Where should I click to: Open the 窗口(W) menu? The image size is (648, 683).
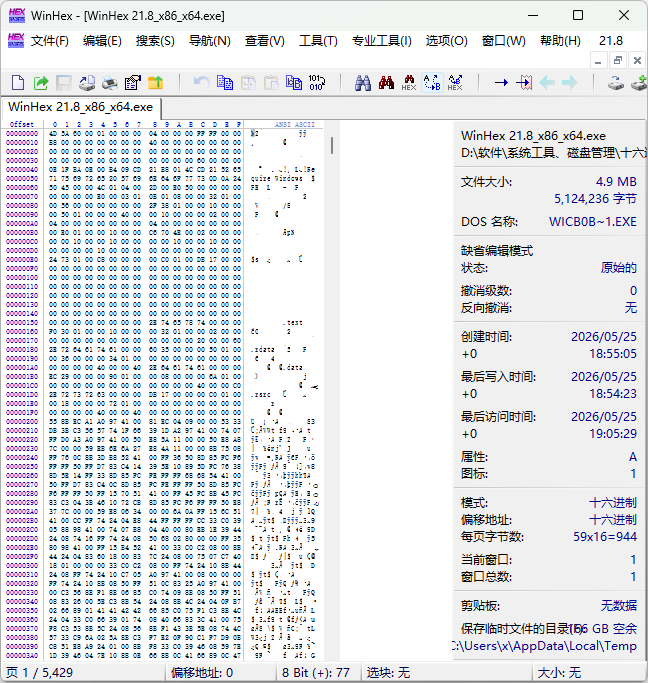point(504,41)
